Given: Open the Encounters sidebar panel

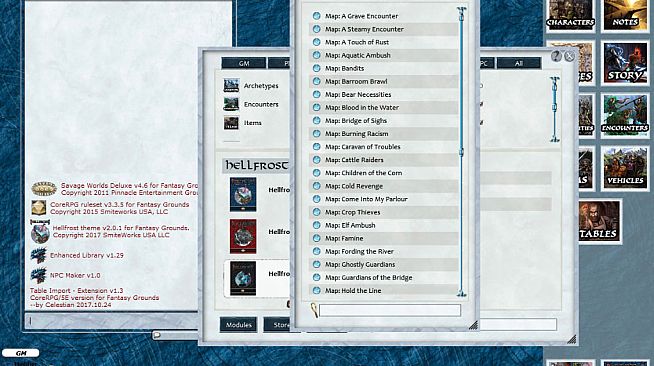Looking at the screenshot, I should point(625,115).
